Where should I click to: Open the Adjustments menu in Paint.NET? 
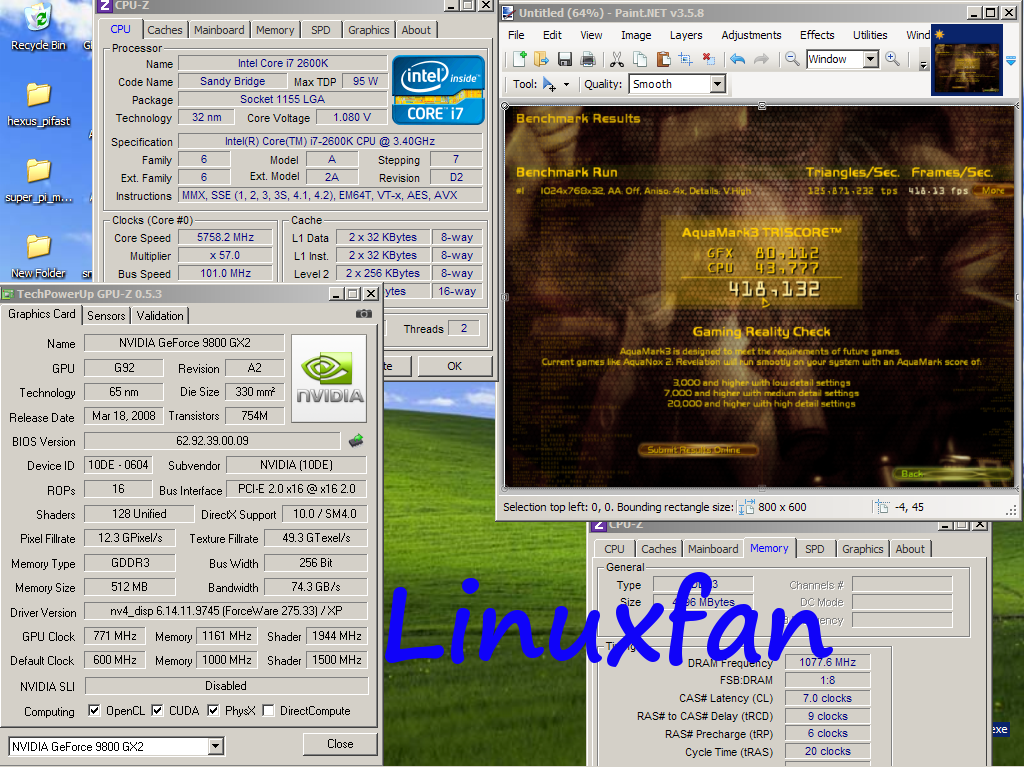(x=751, y=35)
